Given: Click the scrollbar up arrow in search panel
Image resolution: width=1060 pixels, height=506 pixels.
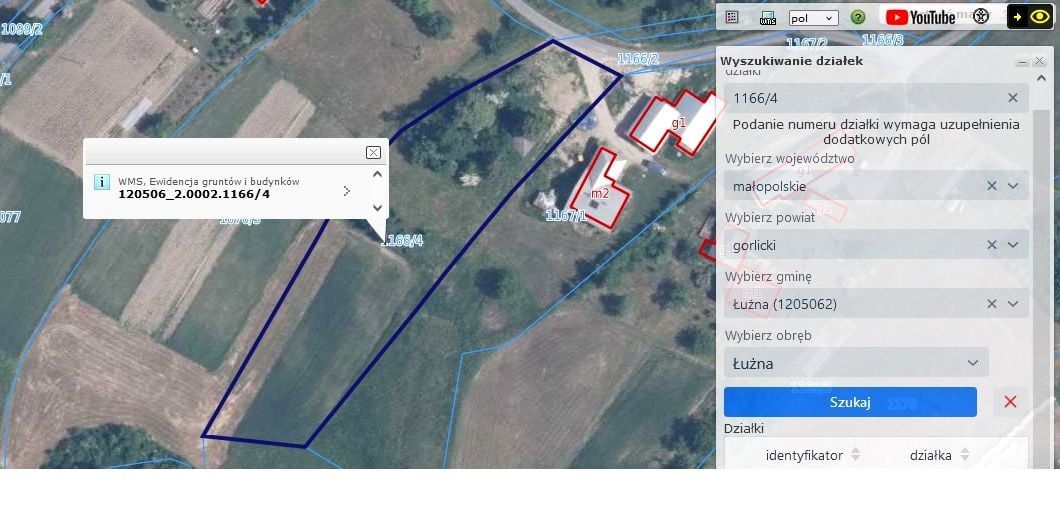Looking at the screenshot, I should (x=1041, y=77).
